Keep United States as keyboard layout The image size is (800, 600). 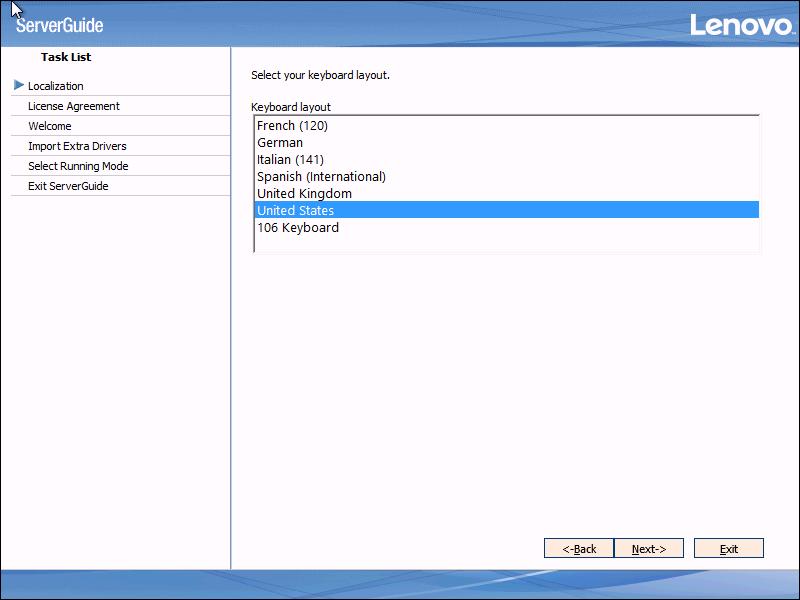pos(293,210)
